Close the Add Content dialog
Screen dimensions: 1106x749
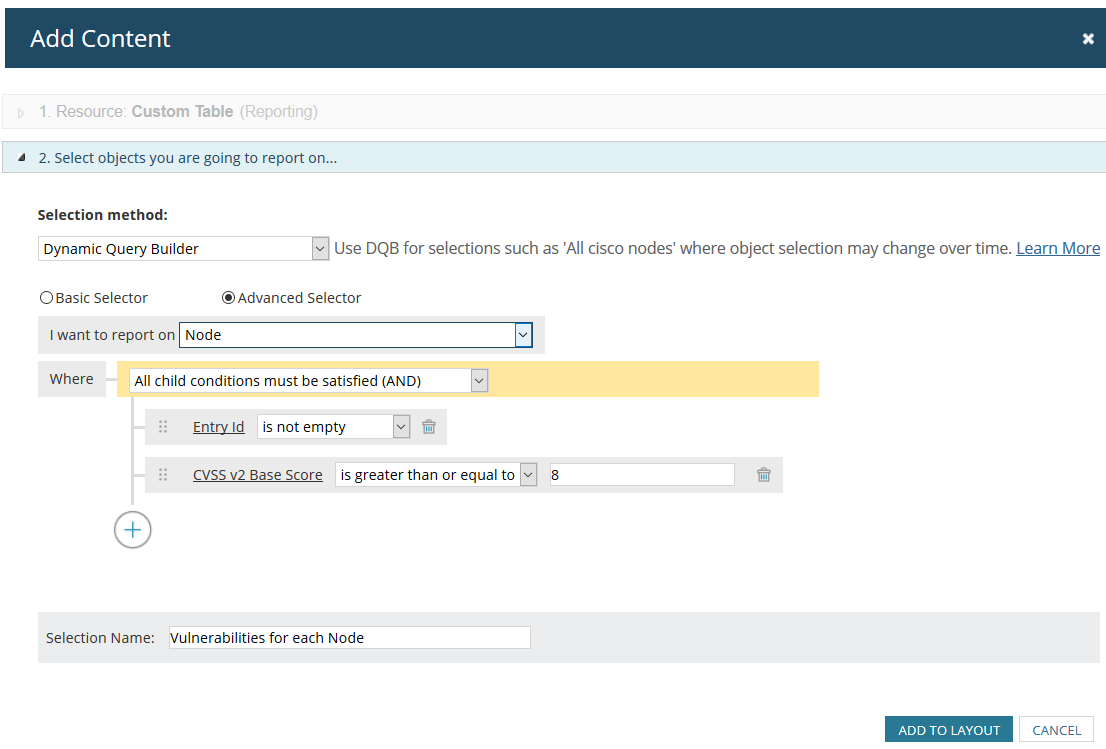[x=1088, y=39]
